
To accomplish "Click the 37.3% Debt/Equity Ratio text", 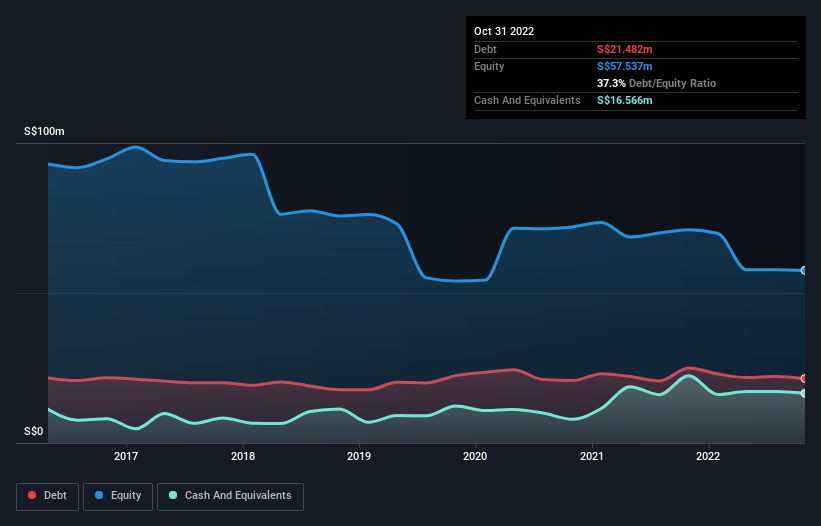I will (x=657, y=83).
